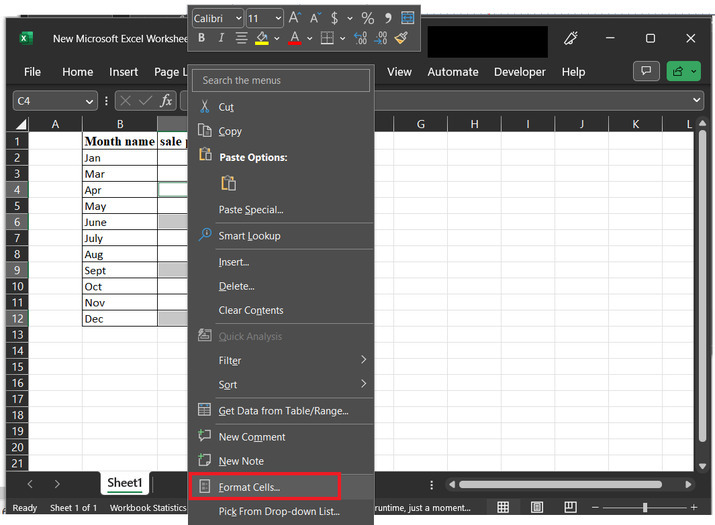
Task: Click the Insert Function fx icon
Action: click(x=167, y=101)
